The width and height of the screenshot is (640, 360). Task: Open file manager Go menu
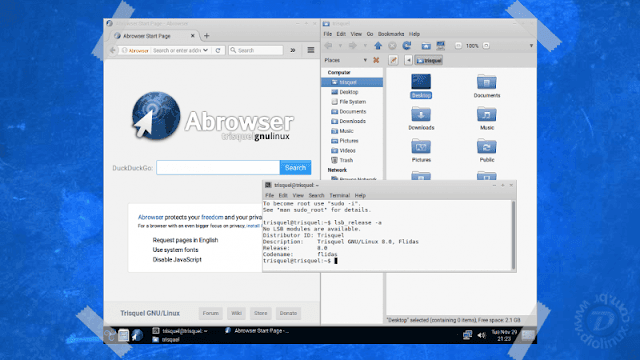click(x=370, y=34)
